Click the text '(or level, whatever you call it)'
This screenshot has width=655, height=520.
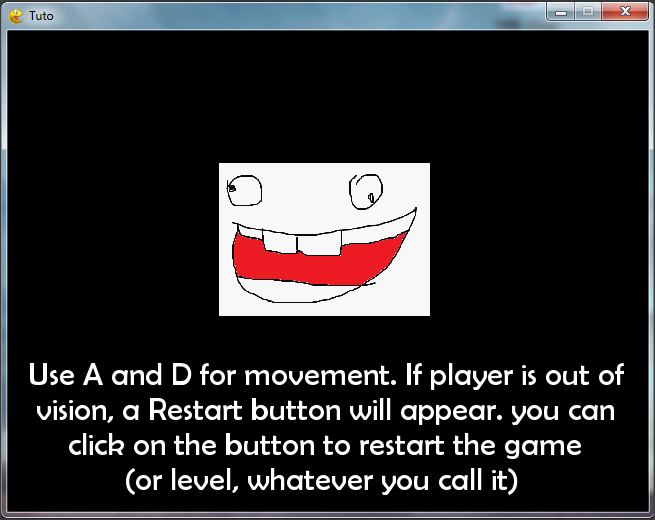322,481
